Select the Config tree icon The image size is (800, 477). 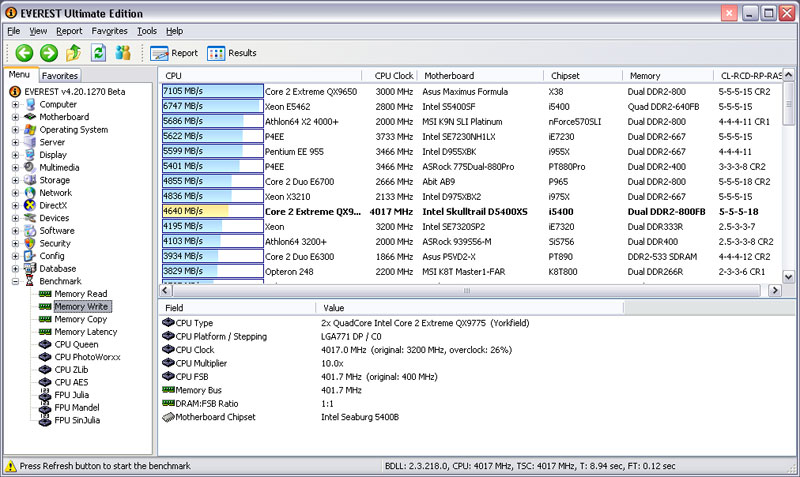(31, 256)
